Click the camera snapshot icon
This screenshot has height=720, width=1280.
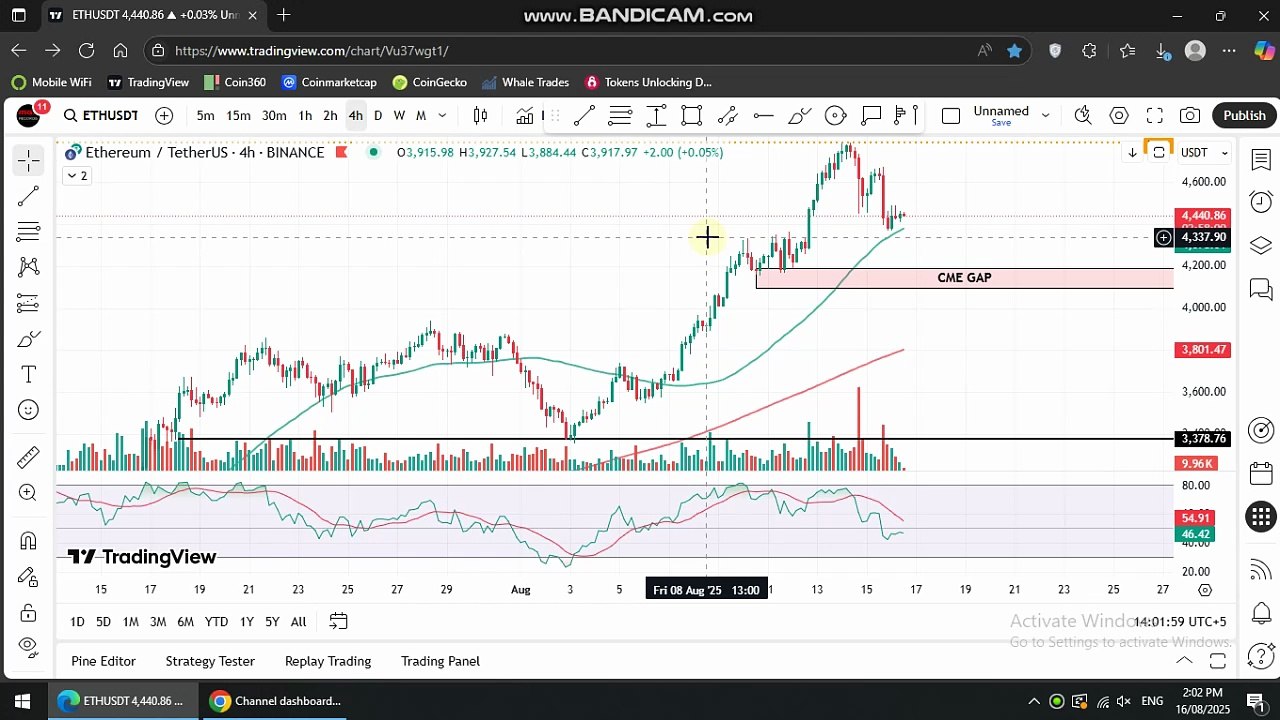1190,116
